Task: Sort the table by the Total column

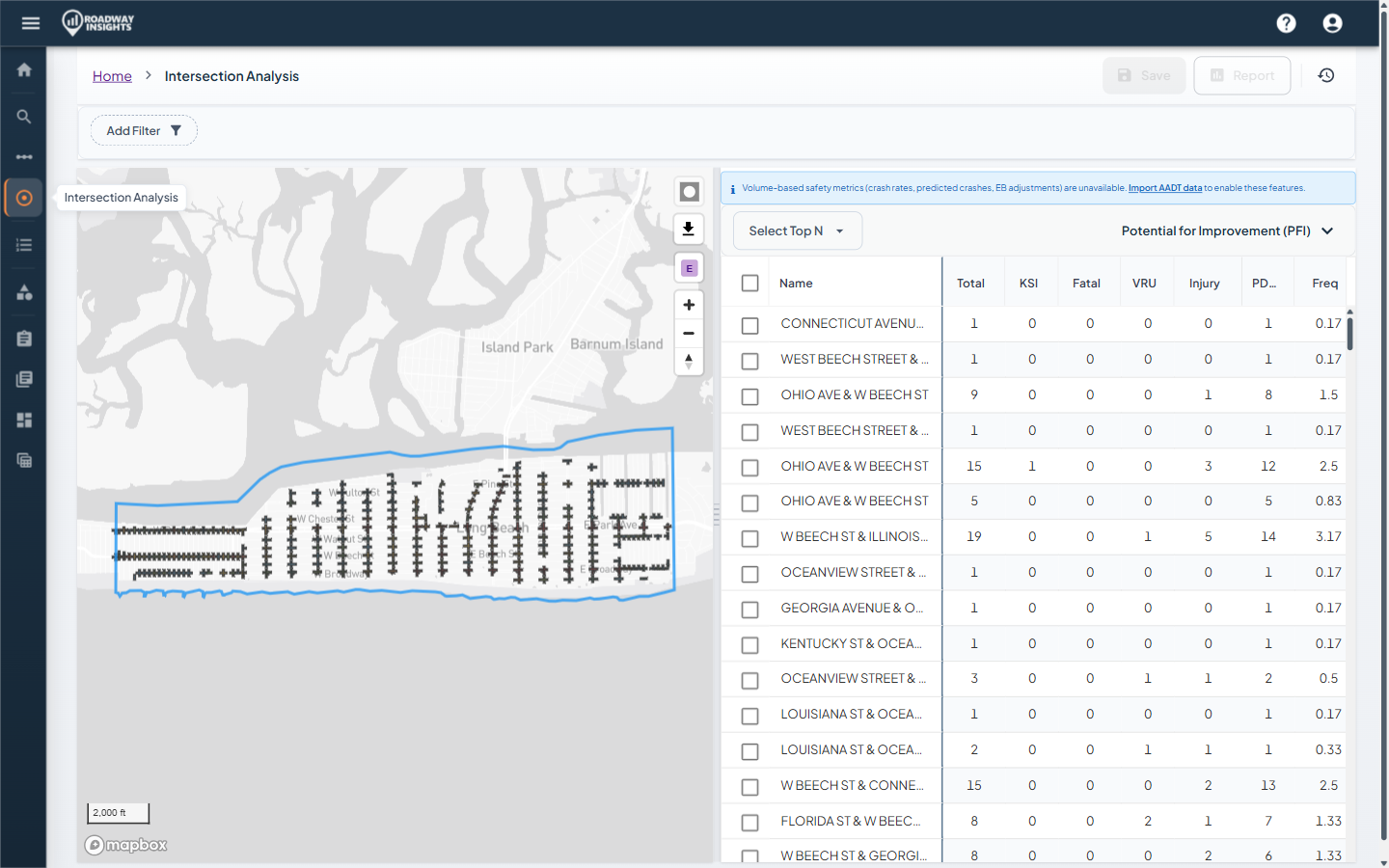Action: [972, 282]
